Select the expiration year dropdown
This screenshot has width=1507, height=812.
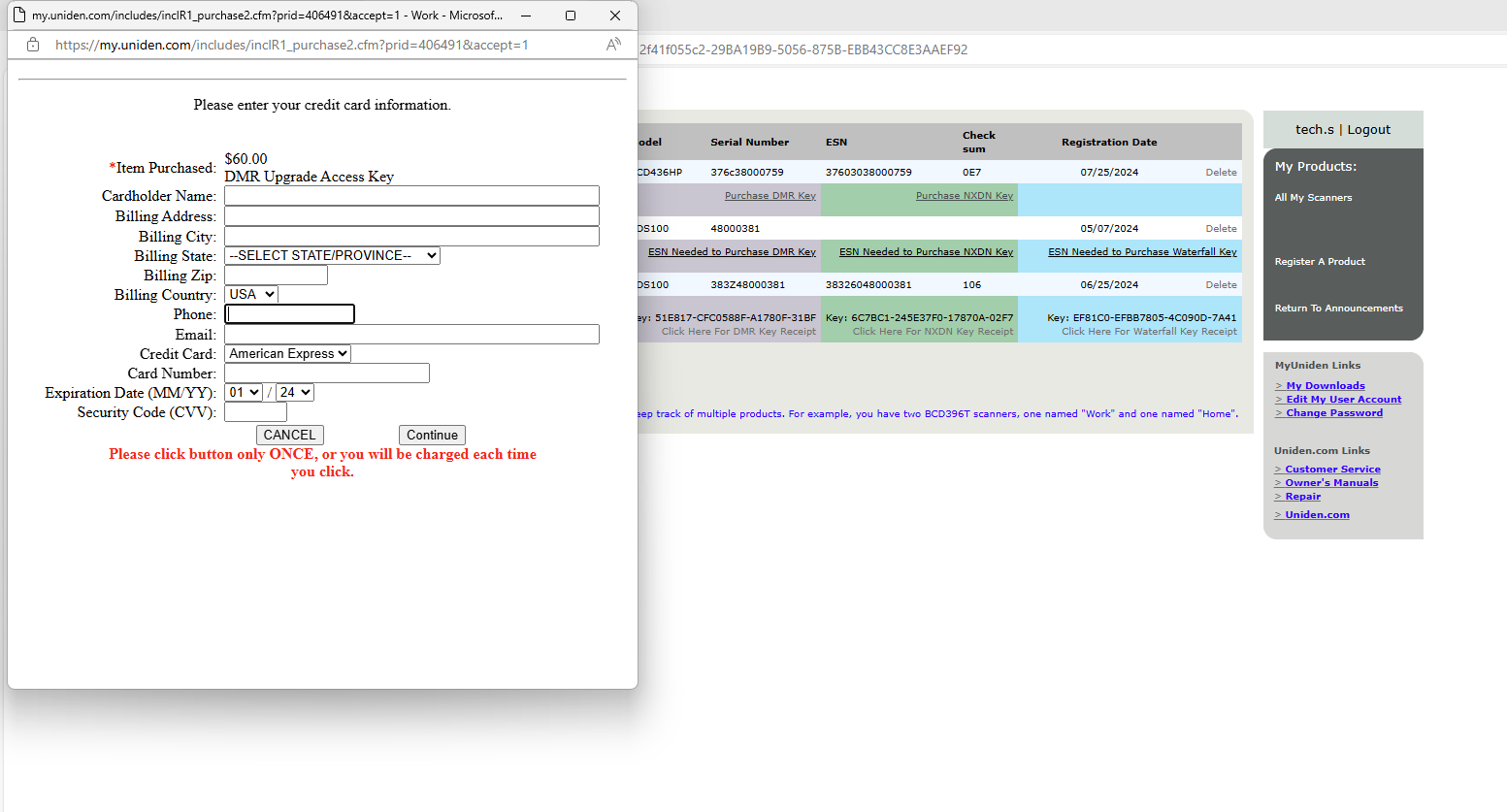click(x=294, y=392)
